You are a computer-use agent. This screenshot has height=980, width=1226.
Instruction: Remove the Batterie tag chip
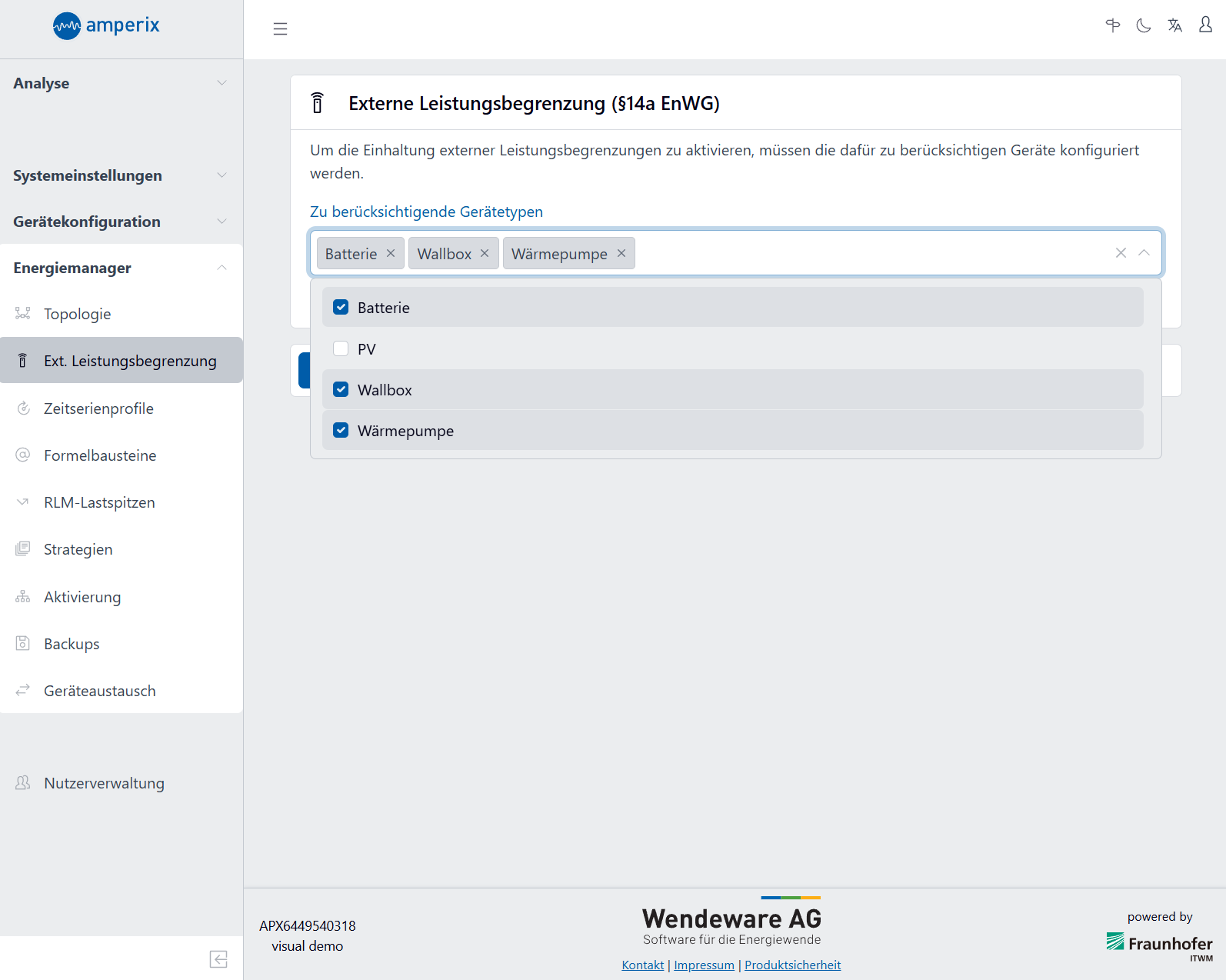point(391,253)
